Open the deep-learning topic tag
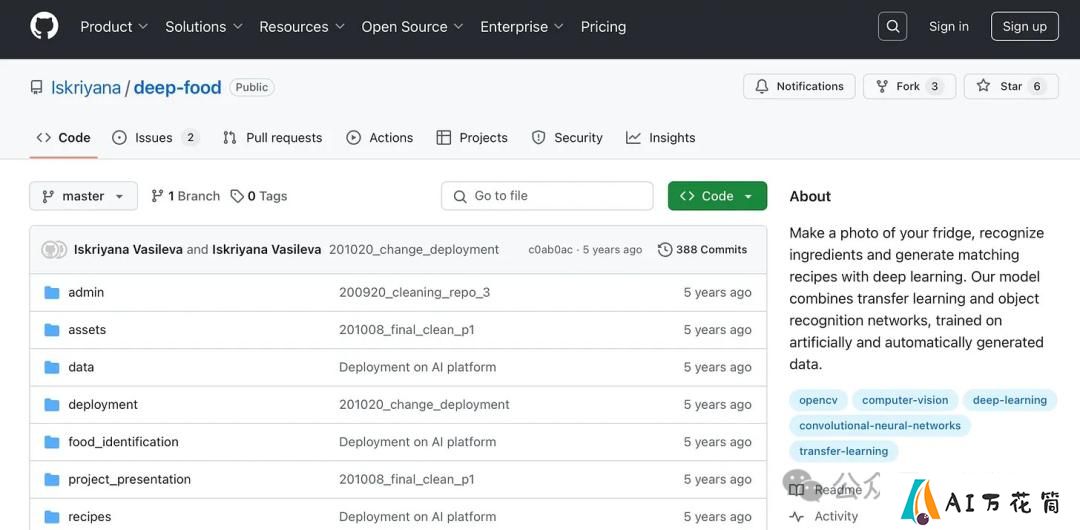 [x=1010, y=400]
